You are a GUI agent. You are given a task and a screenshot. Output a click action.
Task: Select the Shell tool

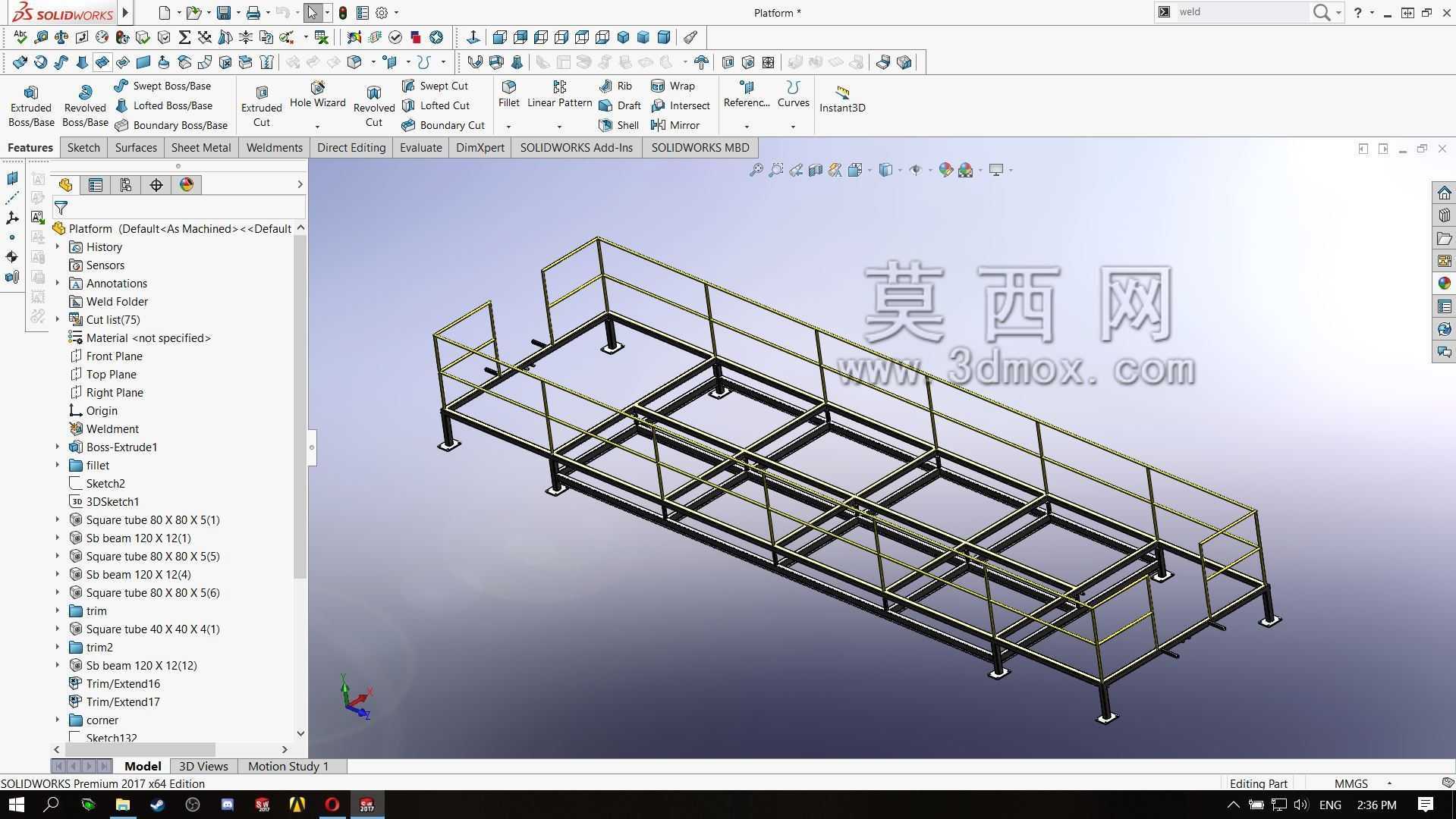[619, 125]
